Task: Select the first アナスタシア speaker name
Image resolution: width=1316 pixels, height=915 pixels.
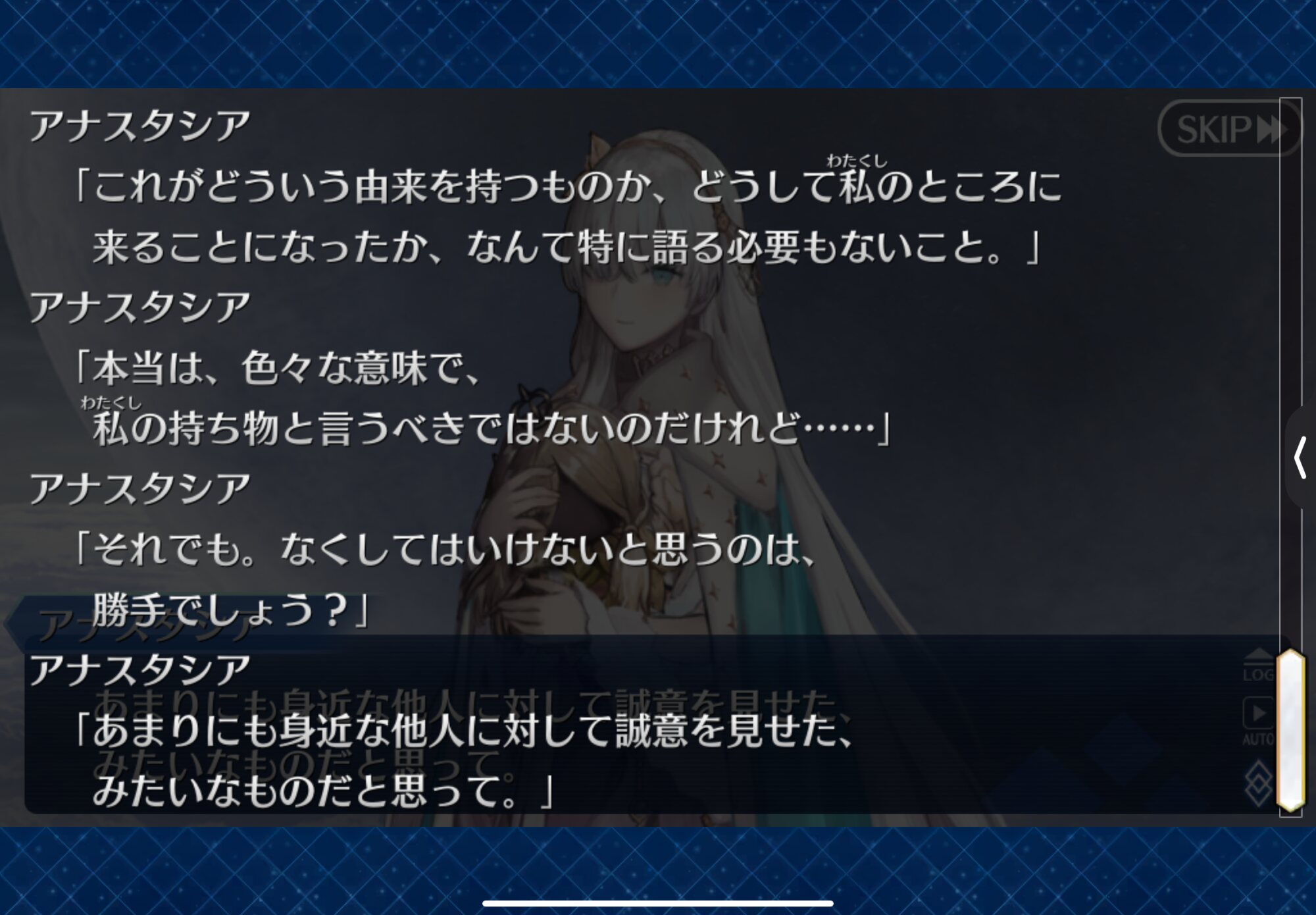Action: tap(139, 126)
